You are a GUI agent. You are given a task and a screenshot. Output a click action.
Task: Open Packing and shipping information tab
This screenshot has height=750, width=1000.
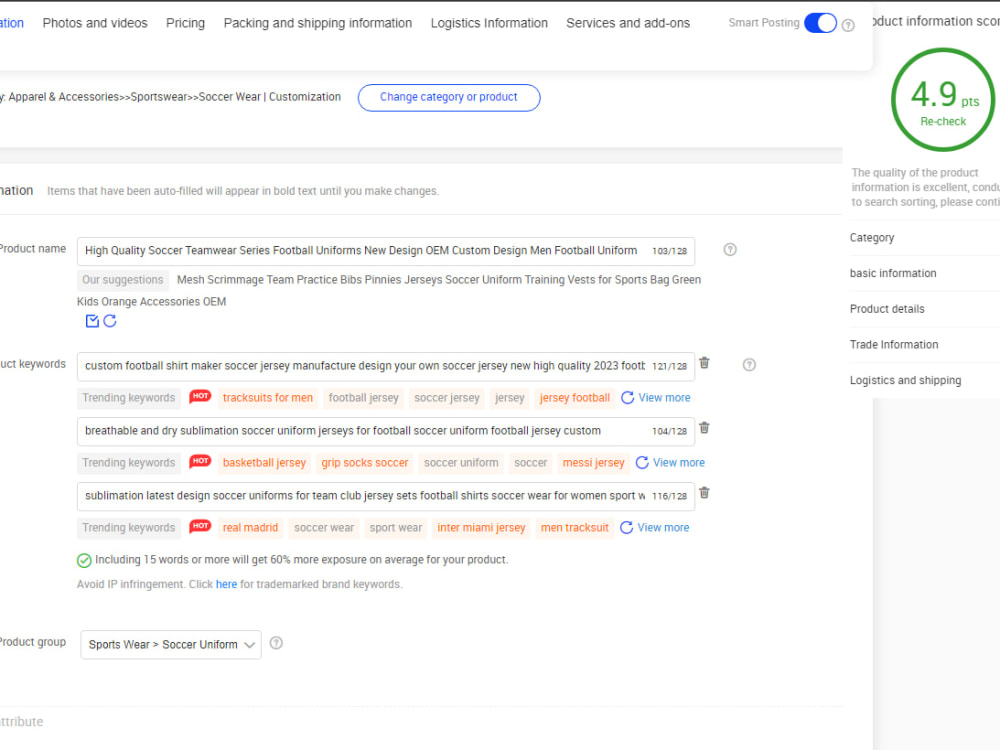[x=318, y=23]
